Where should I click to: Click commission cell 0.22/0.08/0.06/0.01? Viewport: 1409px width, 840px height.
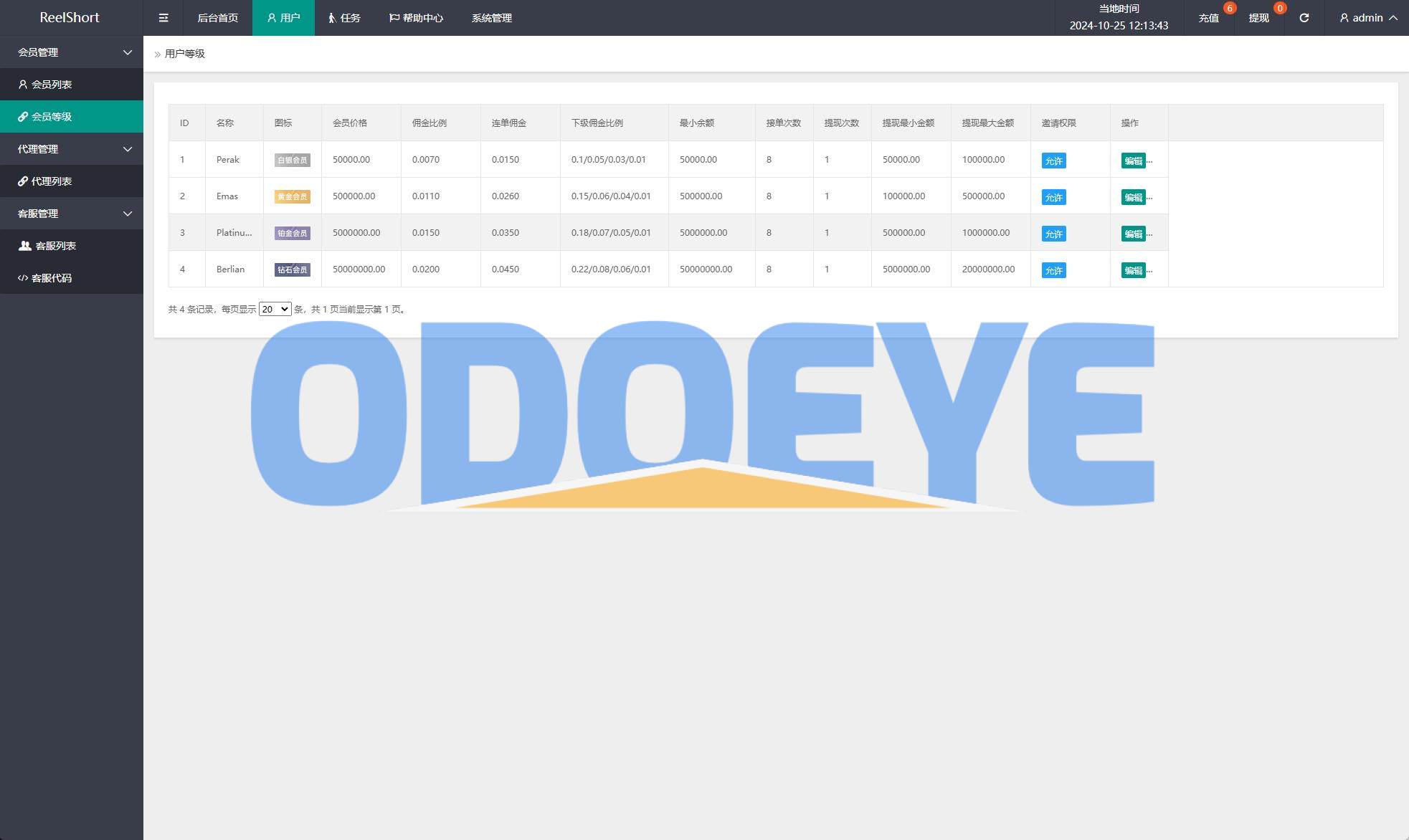click(x=615, y=269)
